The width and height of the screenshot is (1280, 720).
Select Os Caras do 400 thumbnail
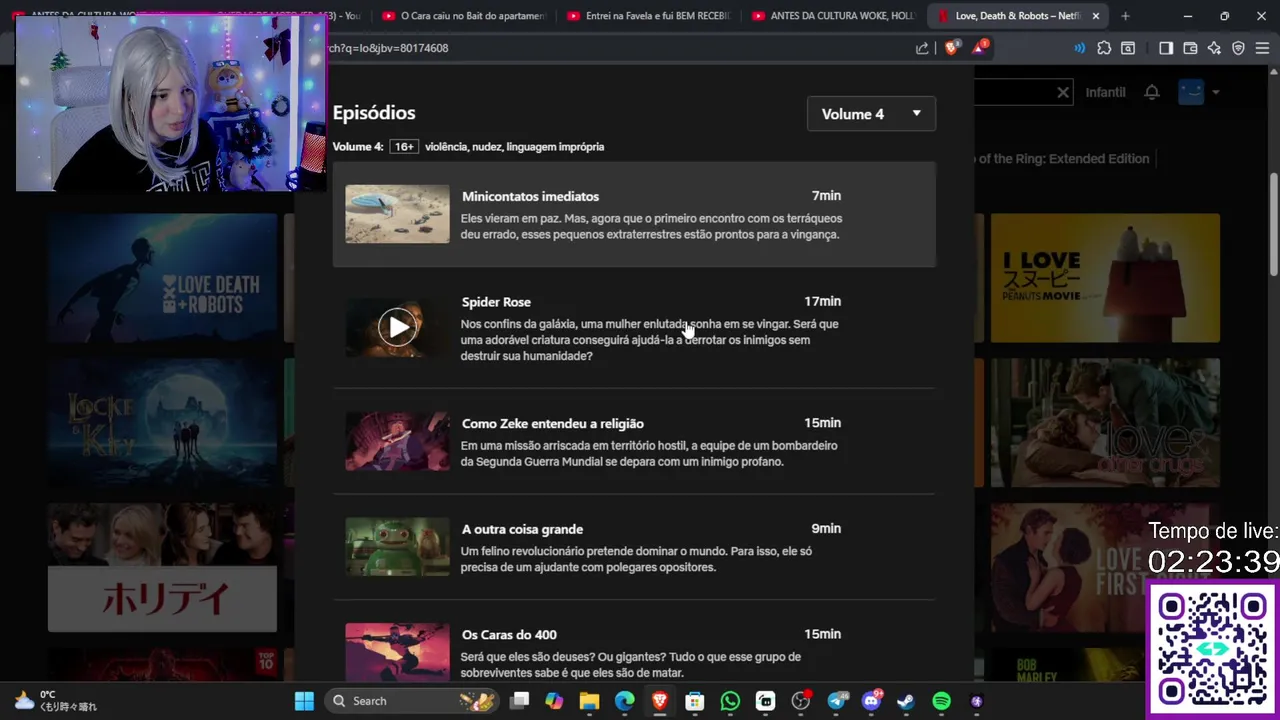(x=398, y=651)
